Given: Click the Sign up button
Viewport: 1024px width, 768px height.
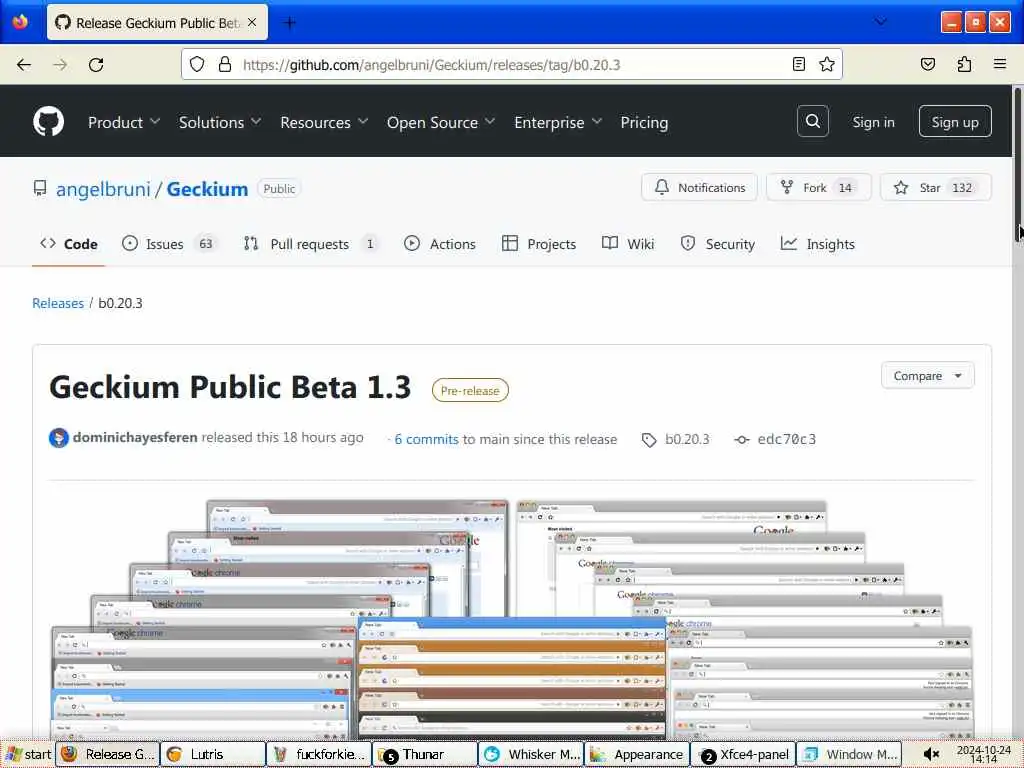Looking at the screenshot, I should coord(955,121).
